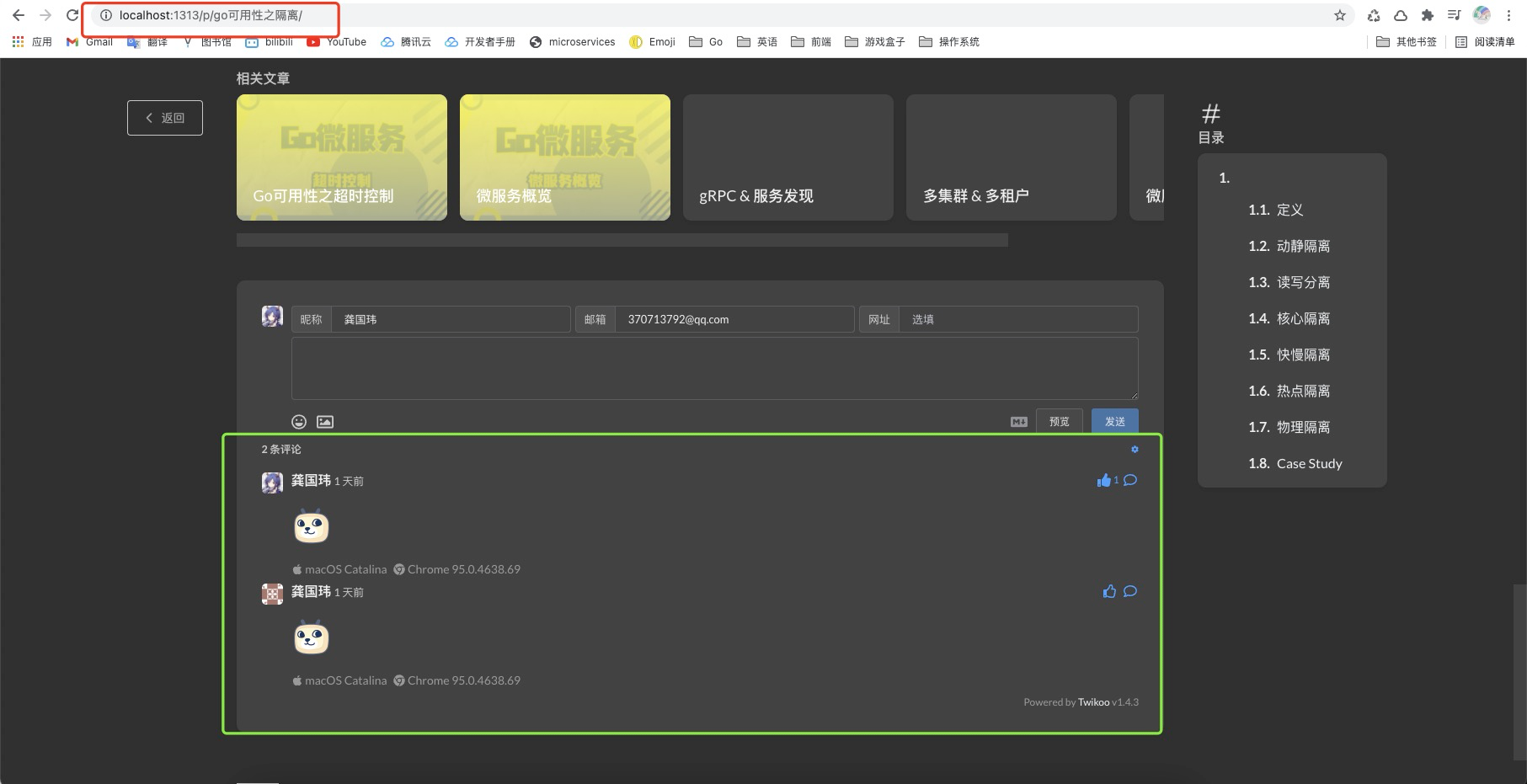Click the reply bubble on second comment
Screen dimensions: 1527x784
coord(1129,591)
